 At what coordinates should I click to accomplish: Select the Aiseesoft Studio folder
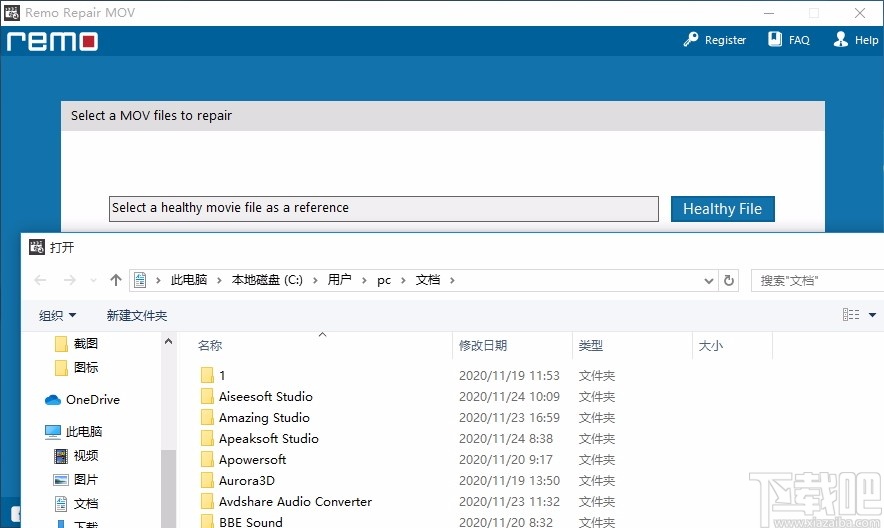[266, 397]
